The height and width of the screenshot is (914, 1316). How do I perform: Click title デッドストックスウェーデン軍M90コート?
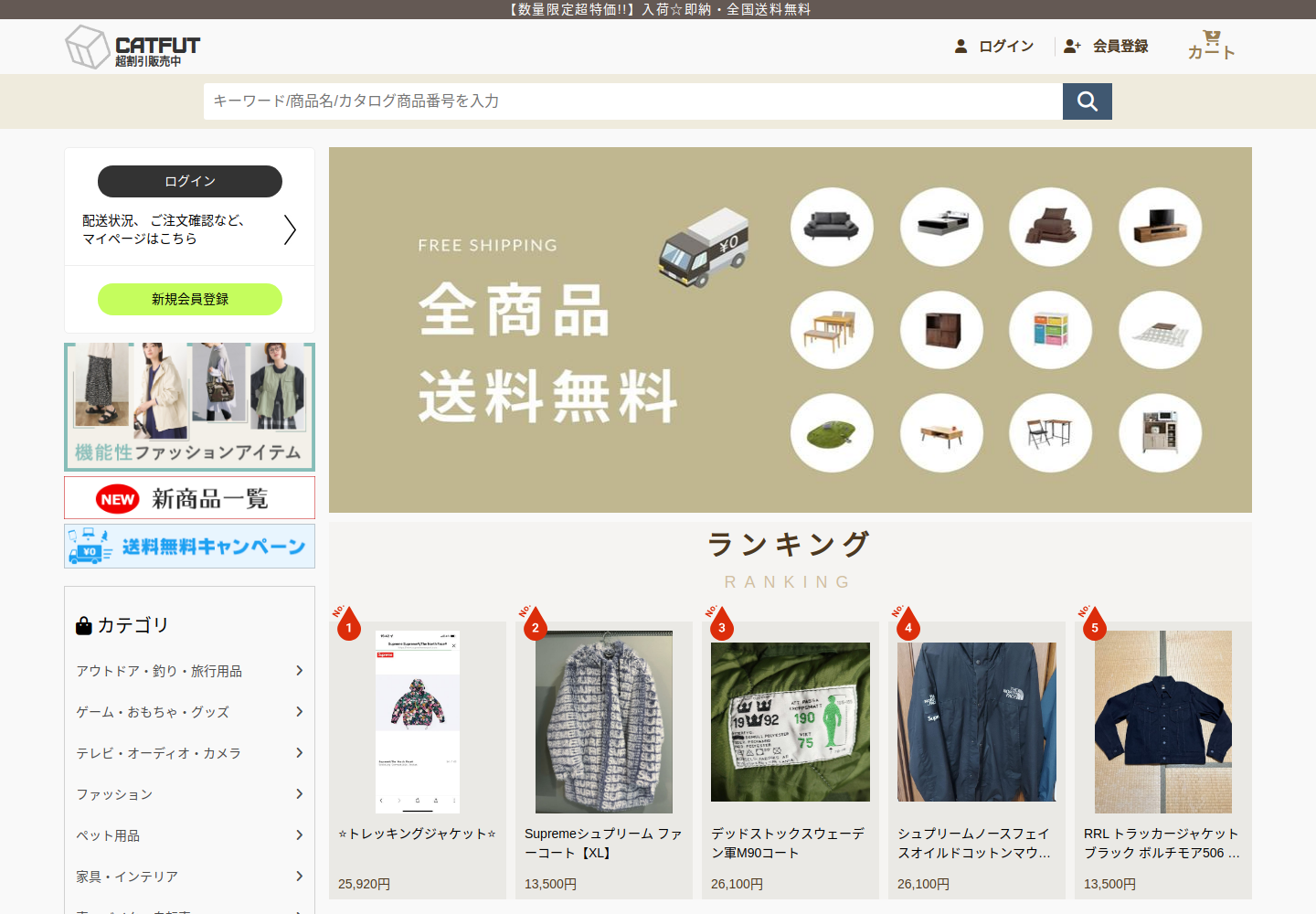pyautogui.click(x=788, y=843)
